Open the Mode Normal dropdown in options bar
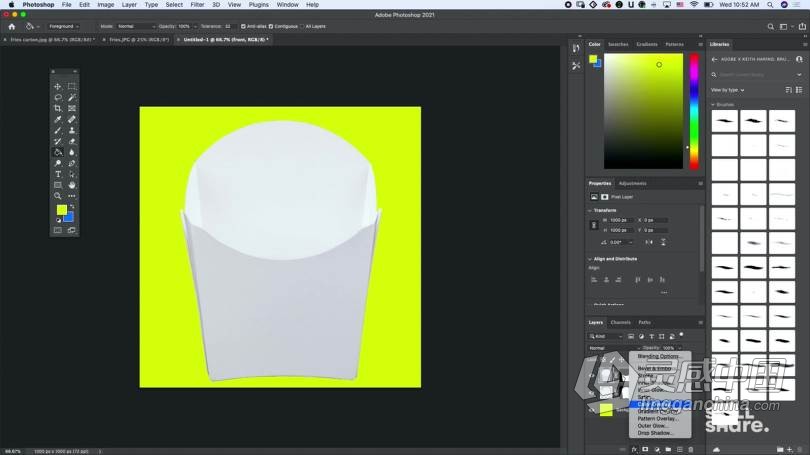The width and height of the screenshot is (810, 455). (135, 26)
